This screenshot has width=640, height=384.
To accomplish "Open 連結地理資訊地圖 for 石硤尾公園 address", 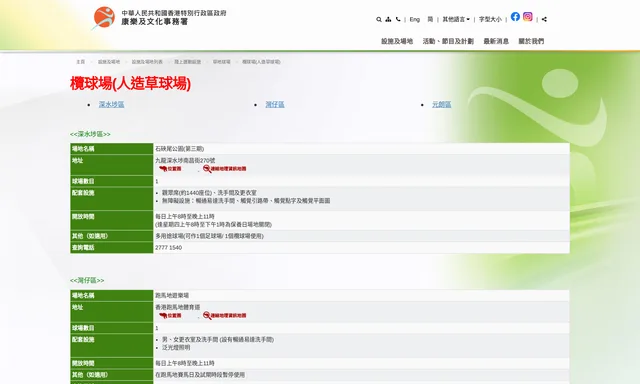I will pyautogui.click(x=224, y=169).
